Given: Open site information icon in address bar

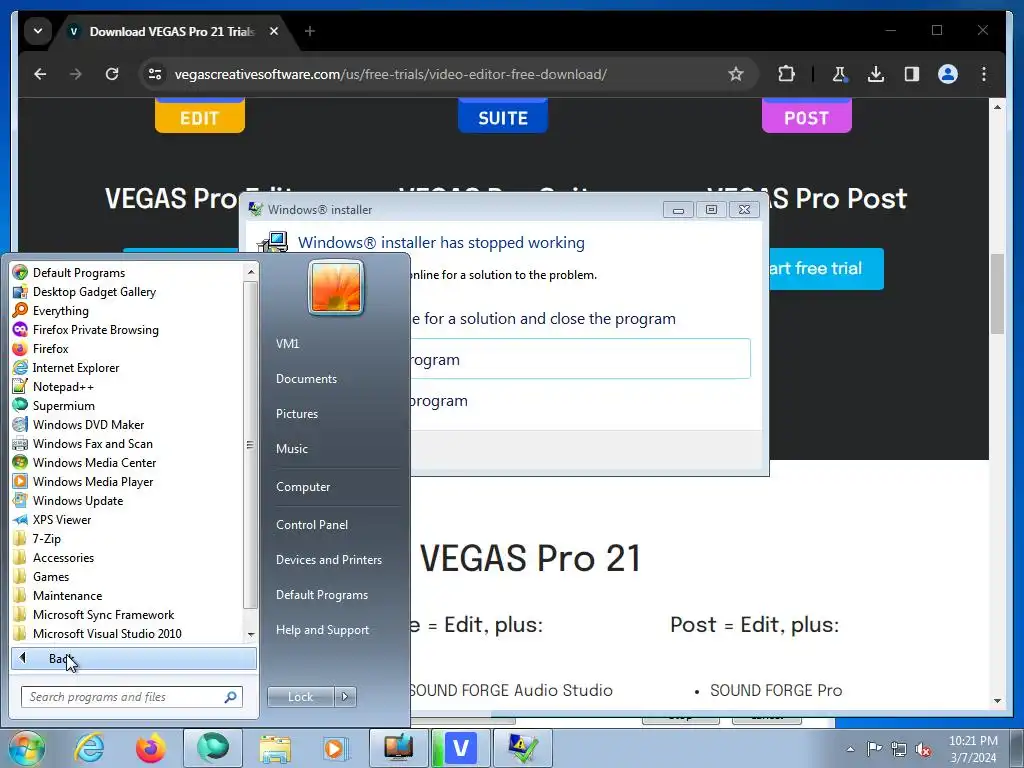Looking at the screenshot, I should tap(155, 74).
